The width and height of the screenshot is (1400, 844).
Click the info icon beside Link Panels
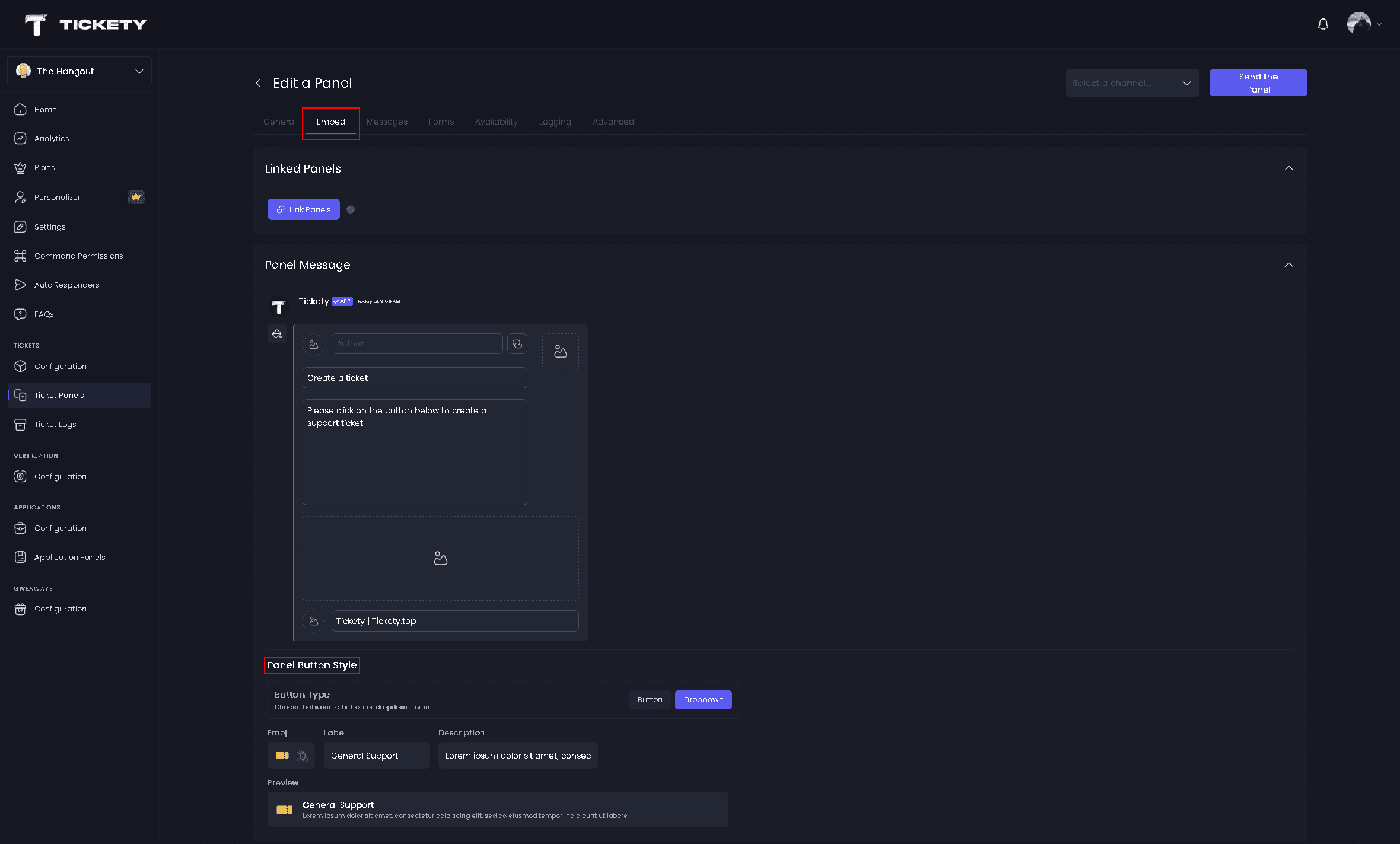point(351,209)
